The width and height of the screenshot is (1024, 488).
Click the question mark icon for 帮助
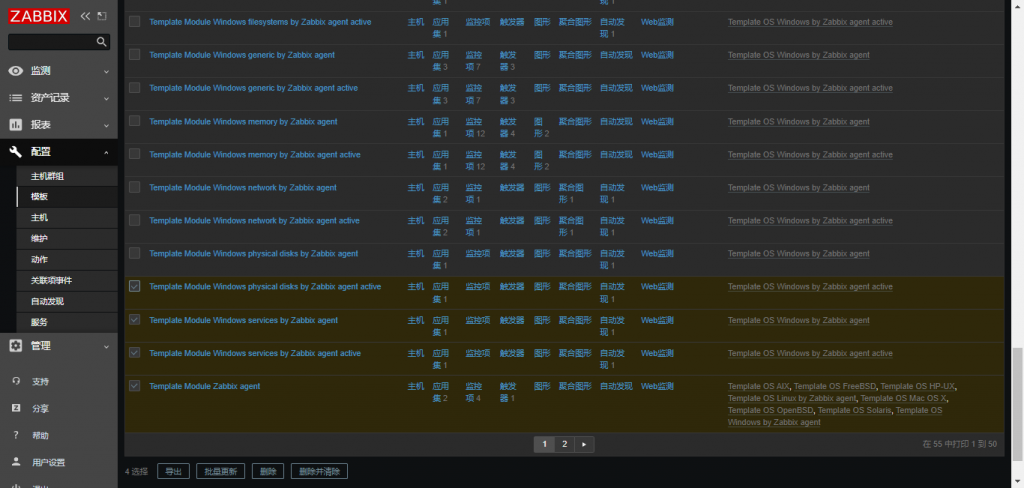click(16, 435)
